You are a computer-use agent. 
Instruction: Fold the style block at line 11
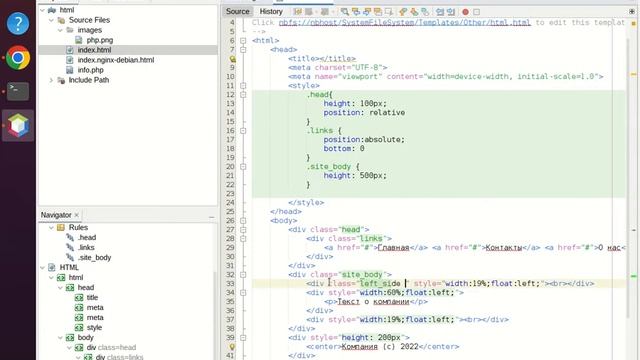point(243,86)
